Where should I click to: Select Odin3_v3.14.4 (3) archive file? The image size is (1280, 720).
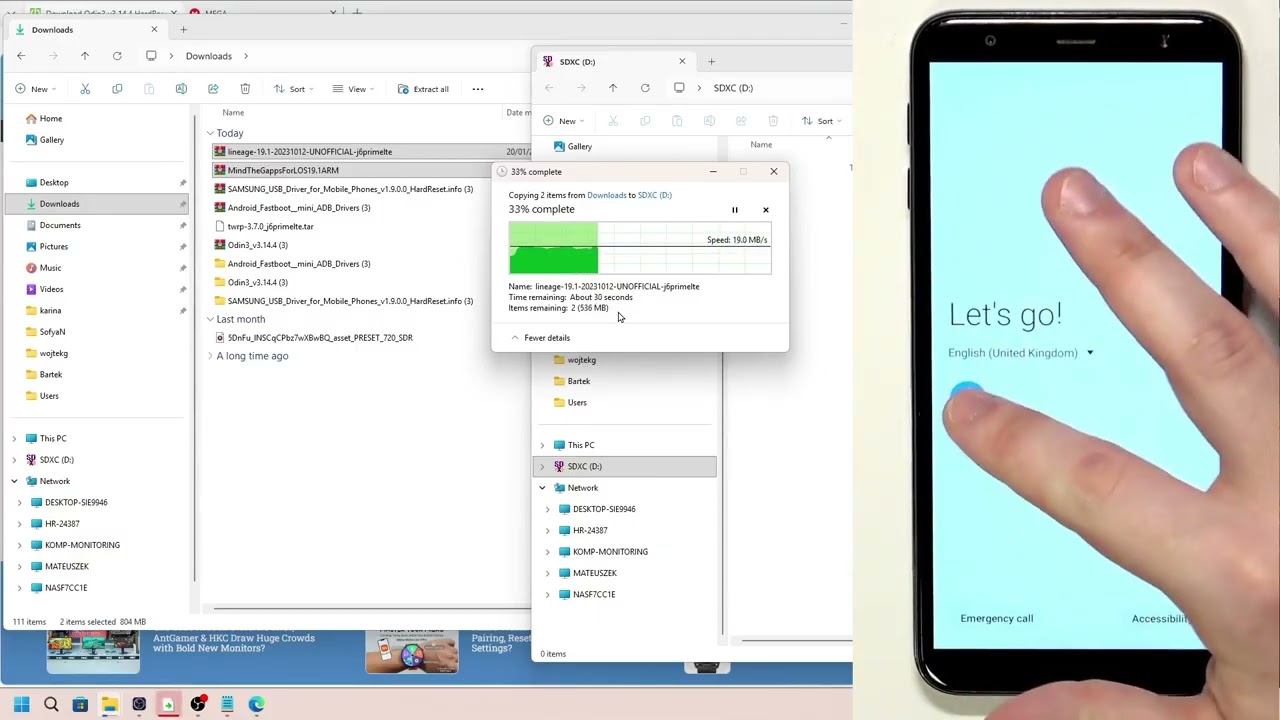[x=251, y=245]
